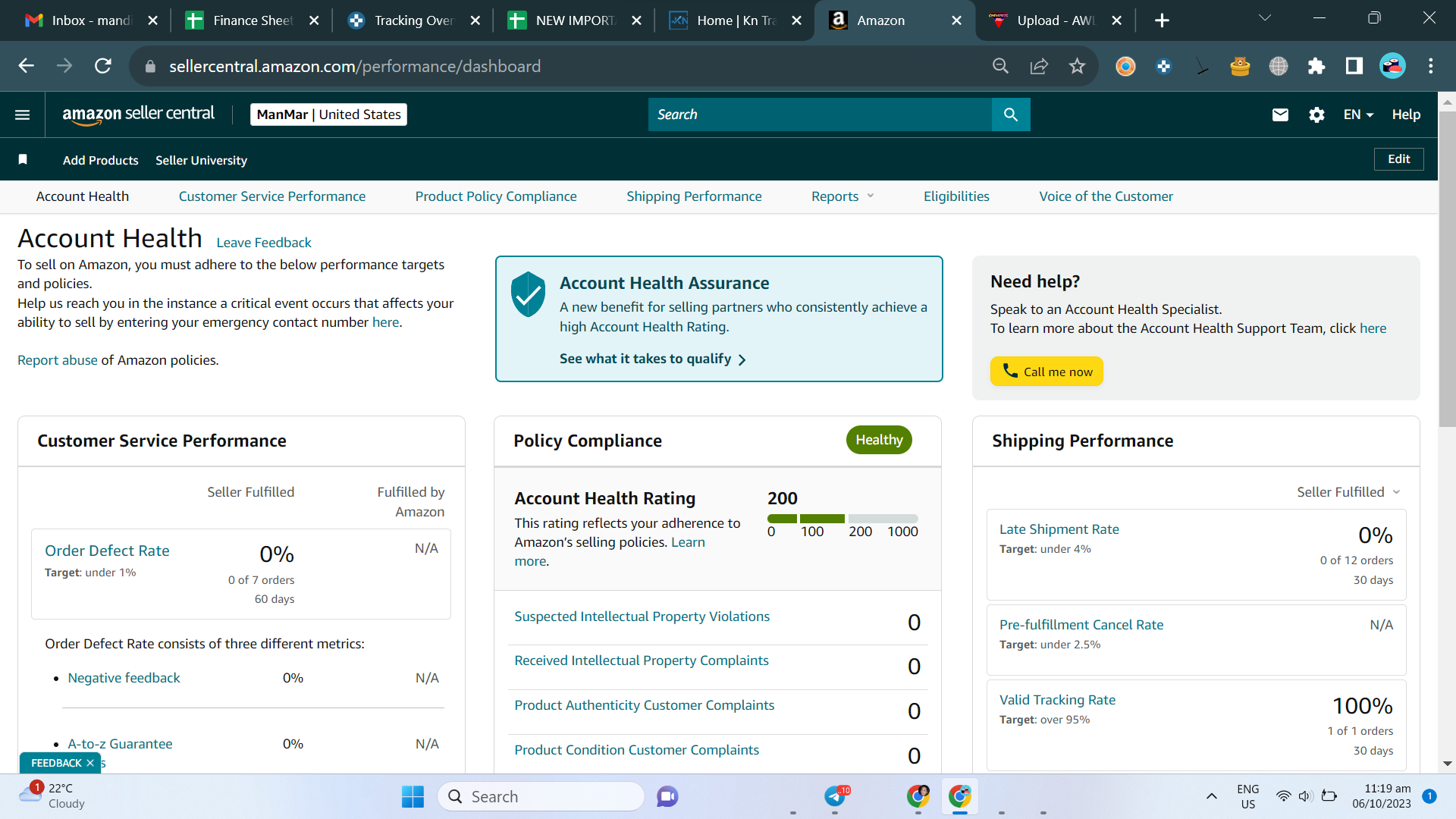The width and height of the screenshot is (1456, 819).
Task: Click the search magnifier button
Action: point(1011,115)
